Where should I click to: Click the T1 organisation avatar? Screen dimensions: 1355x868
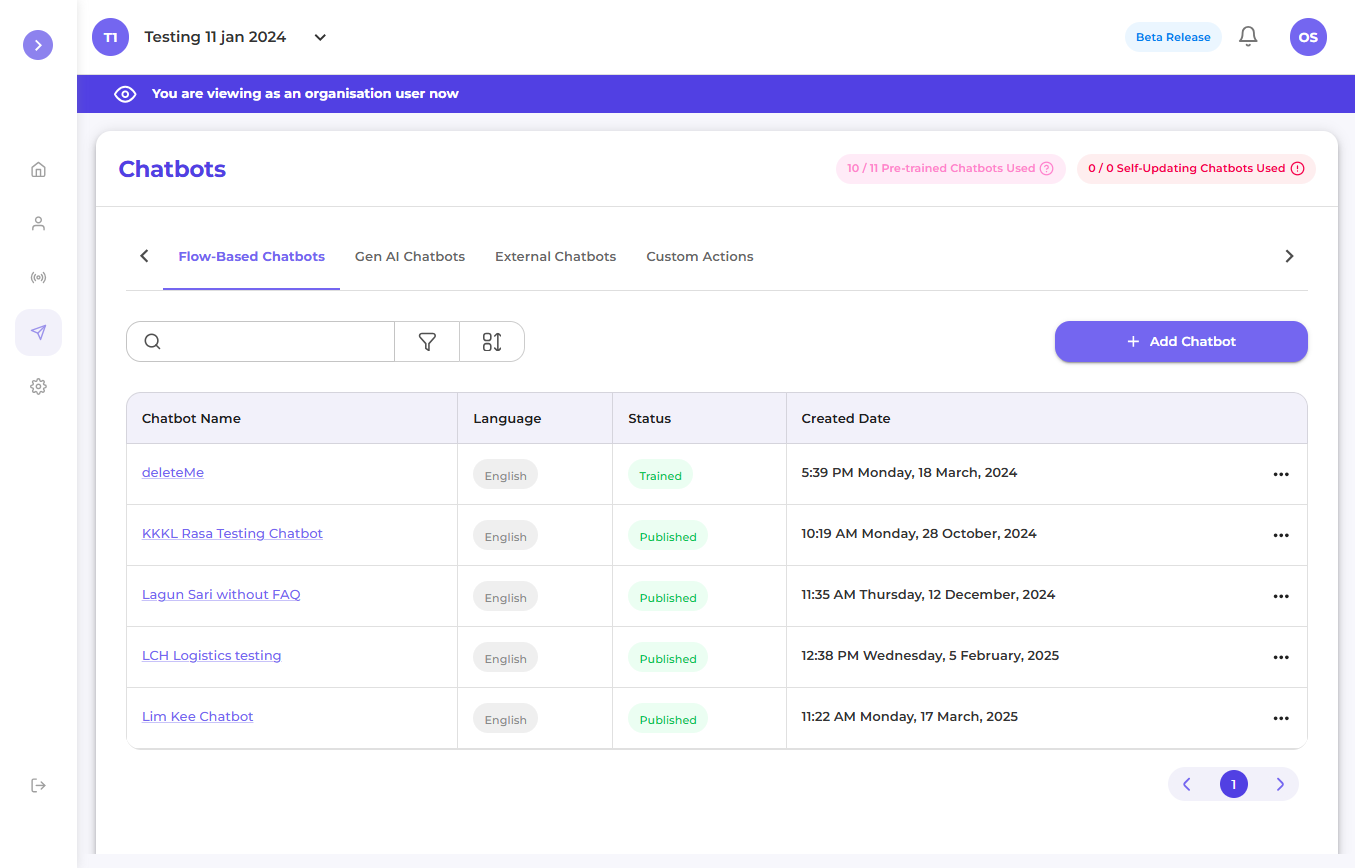click(x=111, y=37)
